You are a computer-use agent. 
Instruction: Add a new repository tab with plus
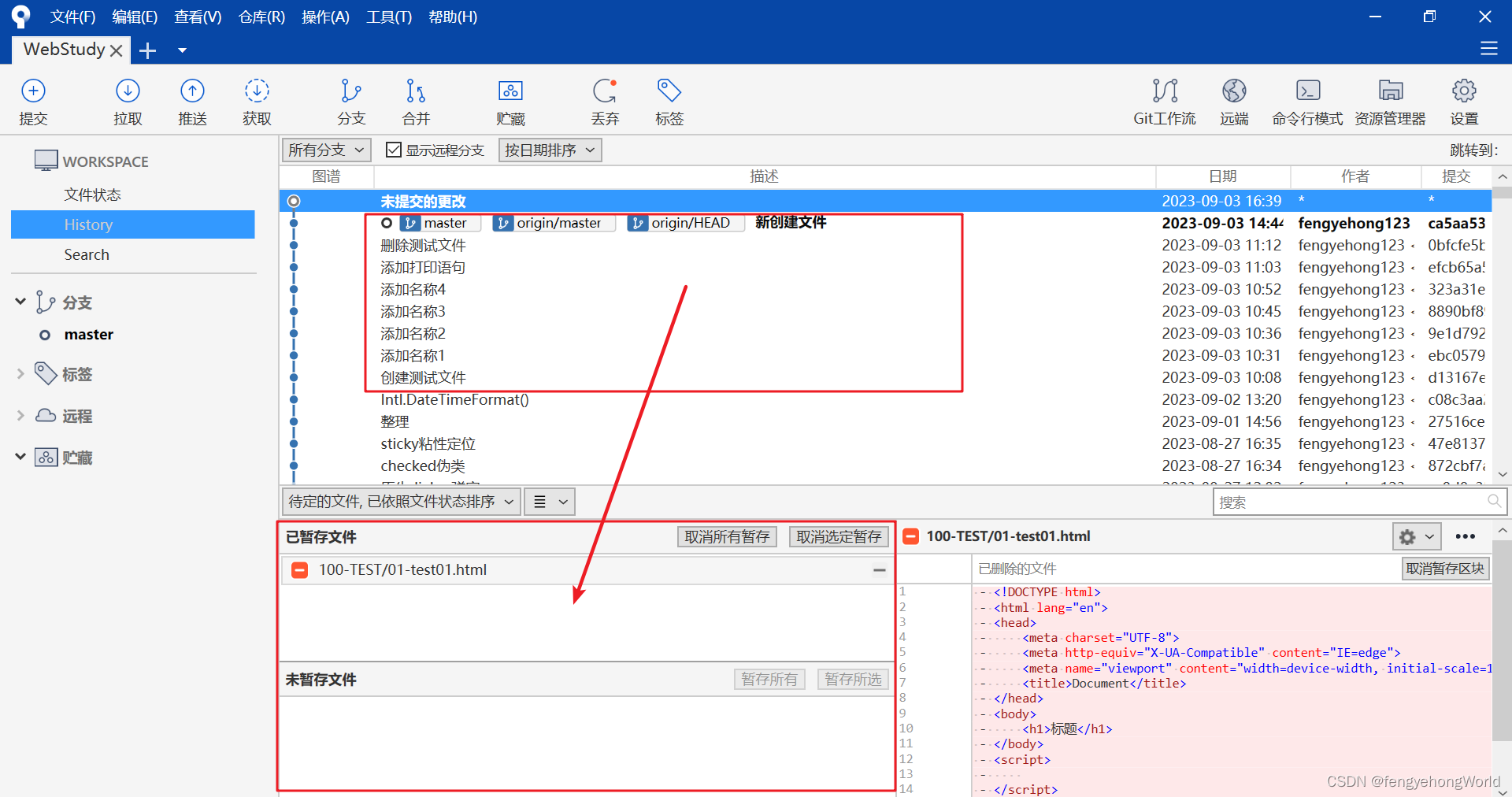[x=147, y=50]
